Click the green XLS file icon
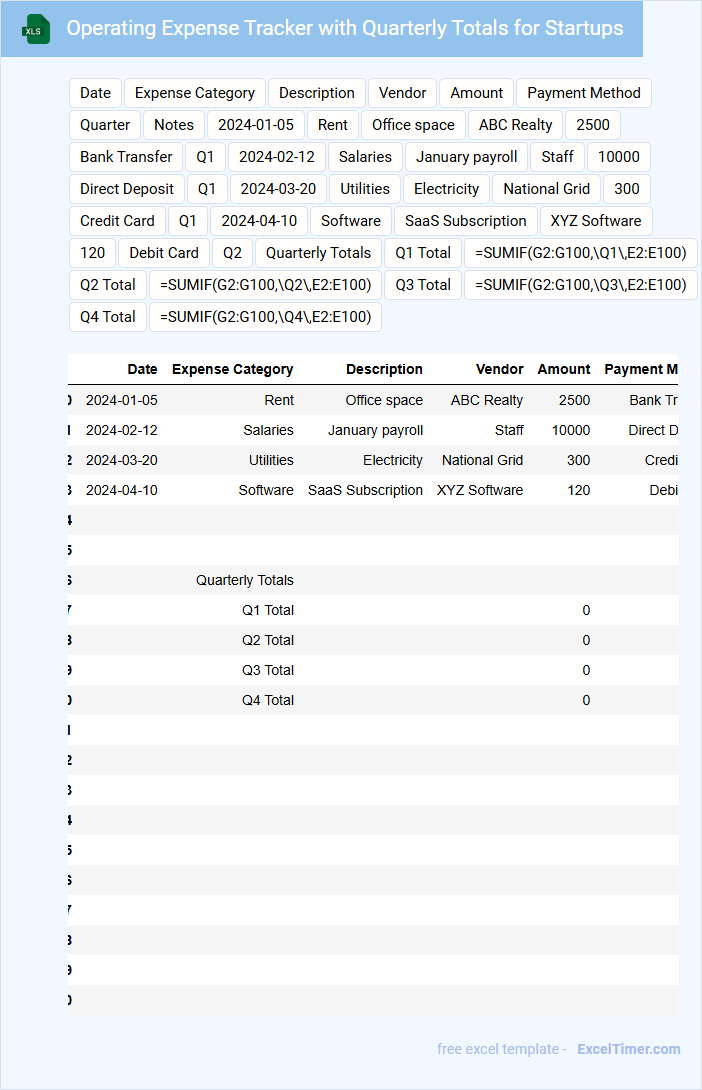This screenshot has height=1090, width=702. pyautogui.click(x=35, y=29)
